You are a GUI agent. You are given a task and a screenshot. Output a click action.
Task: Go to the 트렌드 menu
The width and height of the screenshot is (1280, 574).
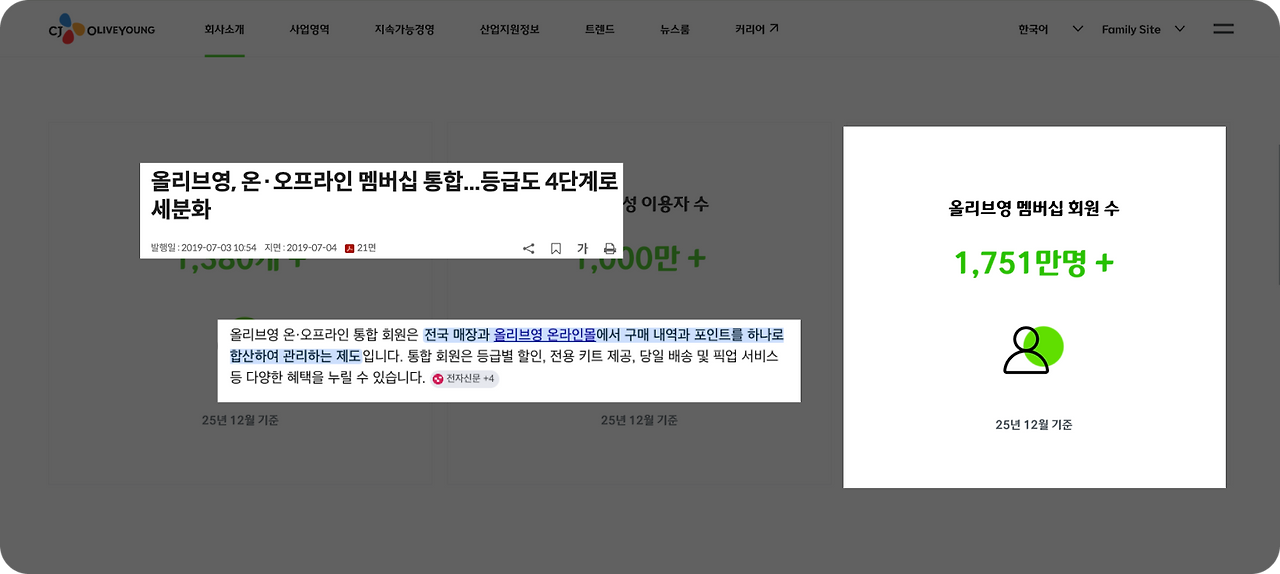click(x=600, y=29)
